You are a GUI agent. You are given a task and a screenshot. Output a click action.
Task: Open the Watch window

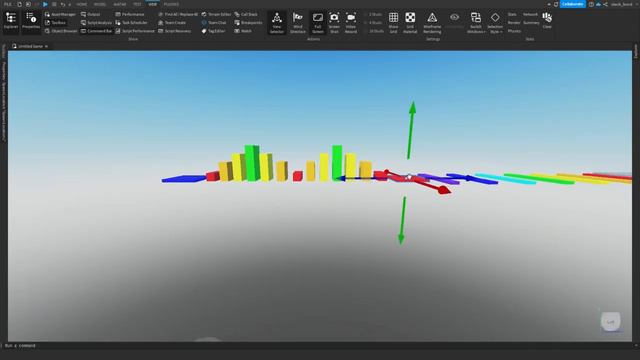tap(243, 31)
